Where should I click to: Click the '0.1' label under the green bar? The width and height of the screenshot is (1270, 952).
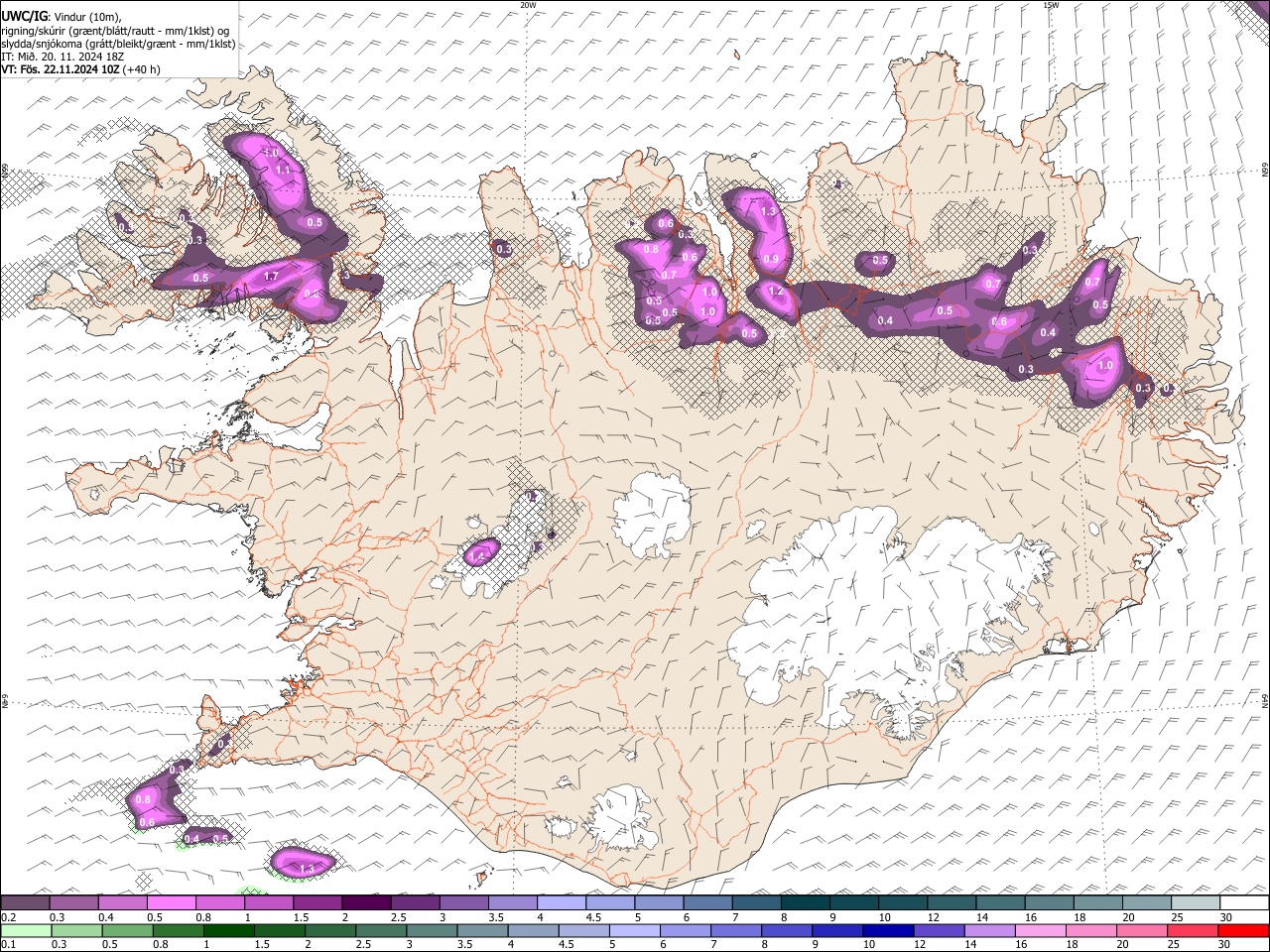click(8, 945)
